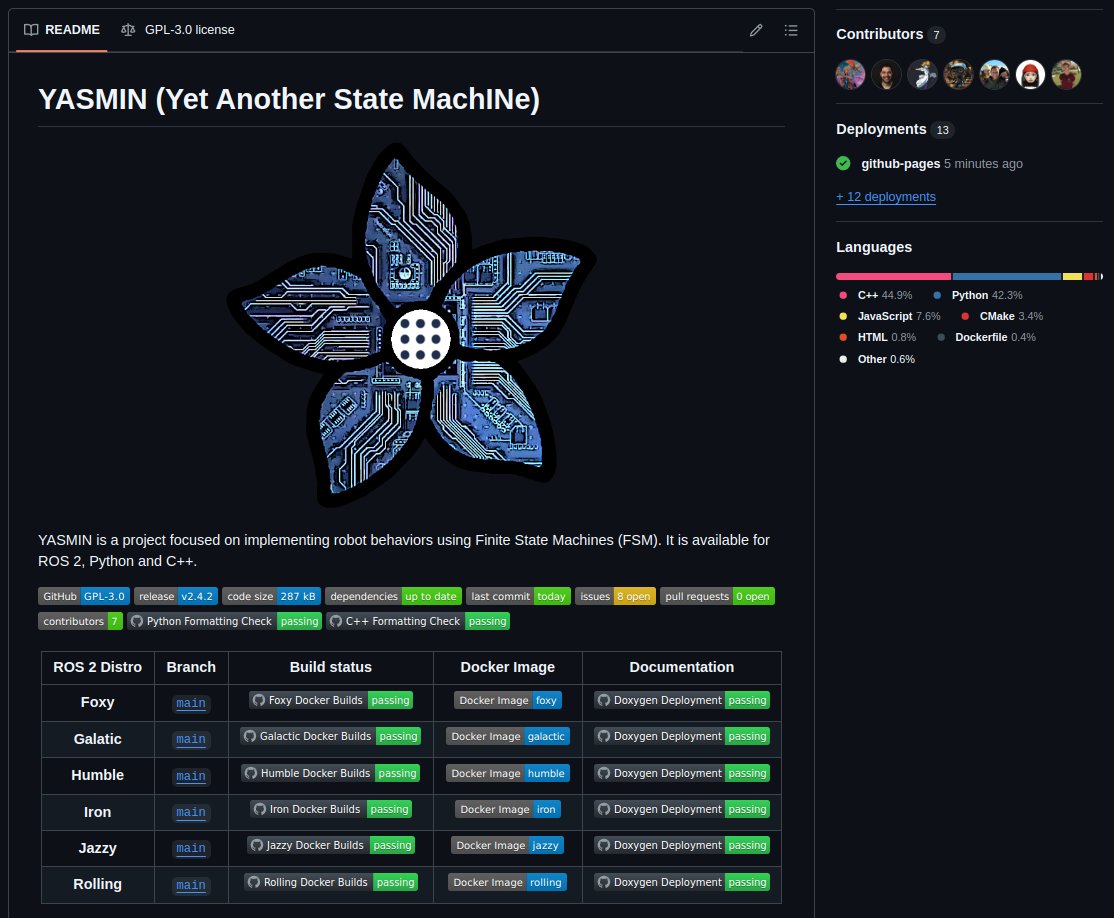Open the main branch link in Humble row
Screen dimensions: 1114x918
coord(190,776)
